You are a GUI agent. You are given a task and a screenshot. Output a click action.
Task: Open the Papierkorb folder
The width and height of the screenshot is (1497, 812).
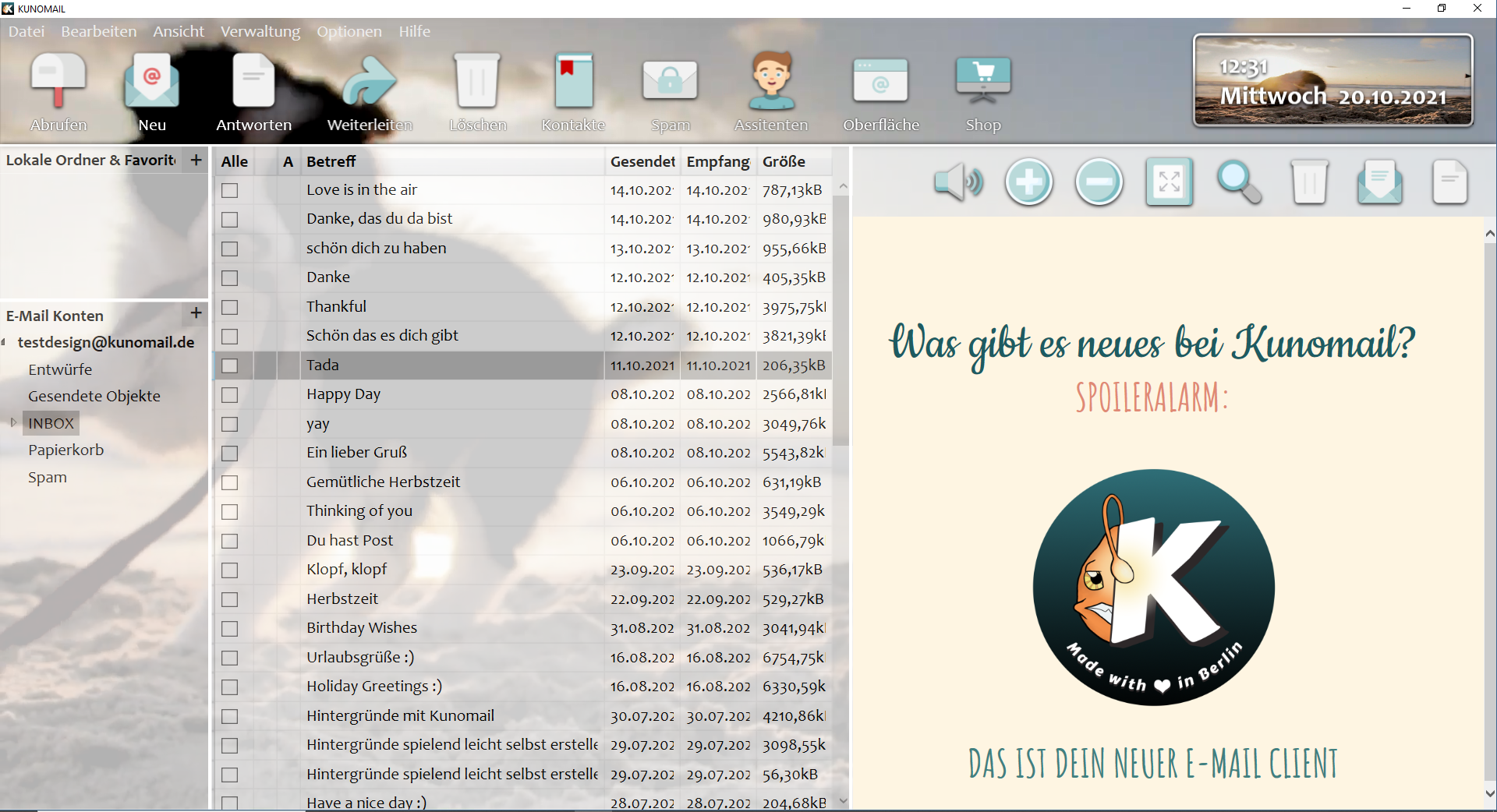[66, 450]
